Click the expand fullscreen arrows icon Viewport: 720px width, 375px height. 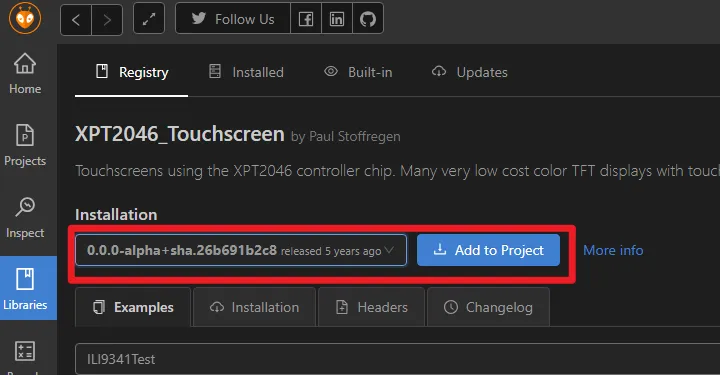(149, 19)
